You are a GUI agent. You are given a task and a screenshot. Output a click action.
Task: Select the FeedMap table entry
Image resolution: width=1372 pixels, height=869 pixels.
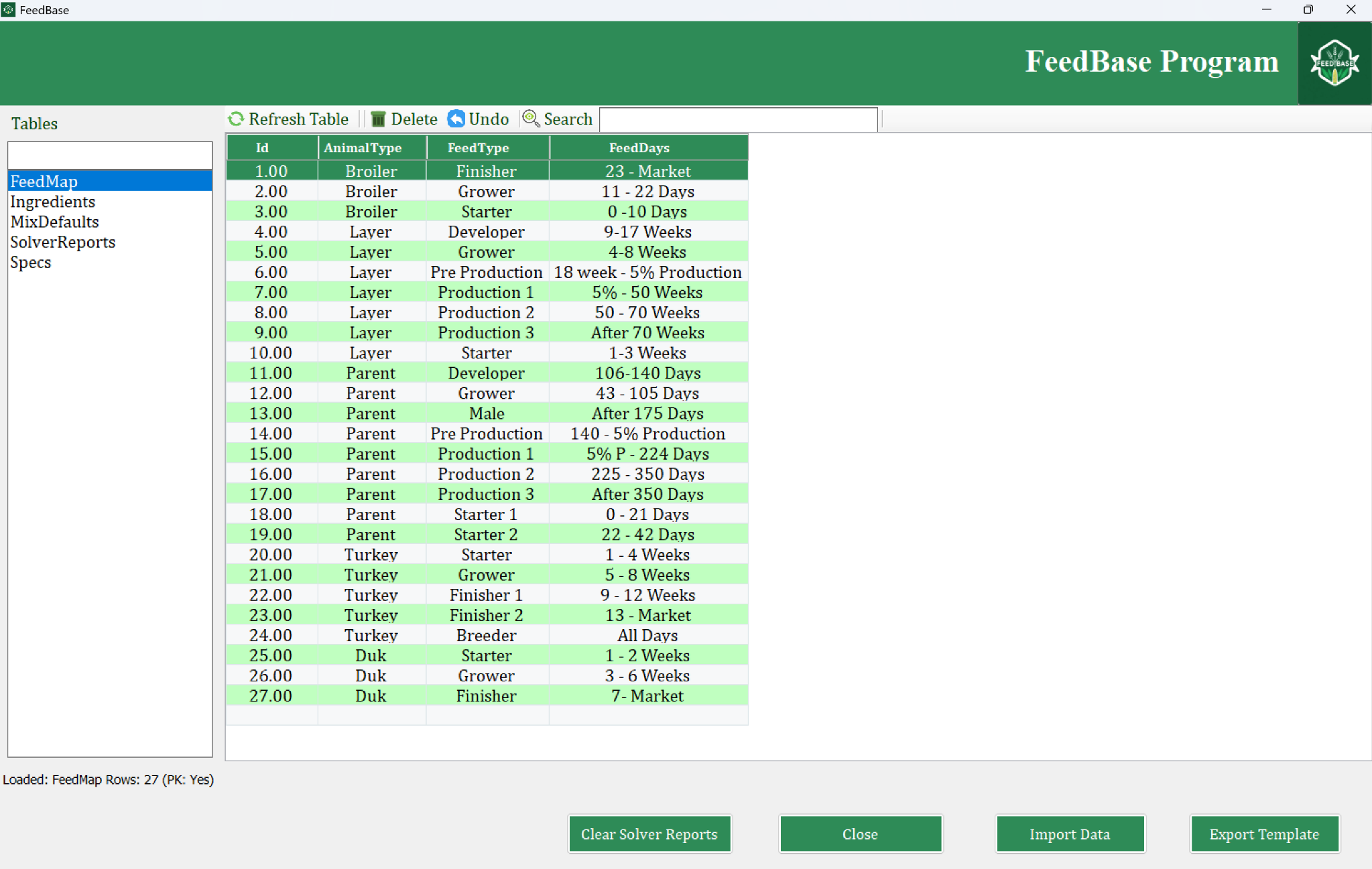coord(44,181)
